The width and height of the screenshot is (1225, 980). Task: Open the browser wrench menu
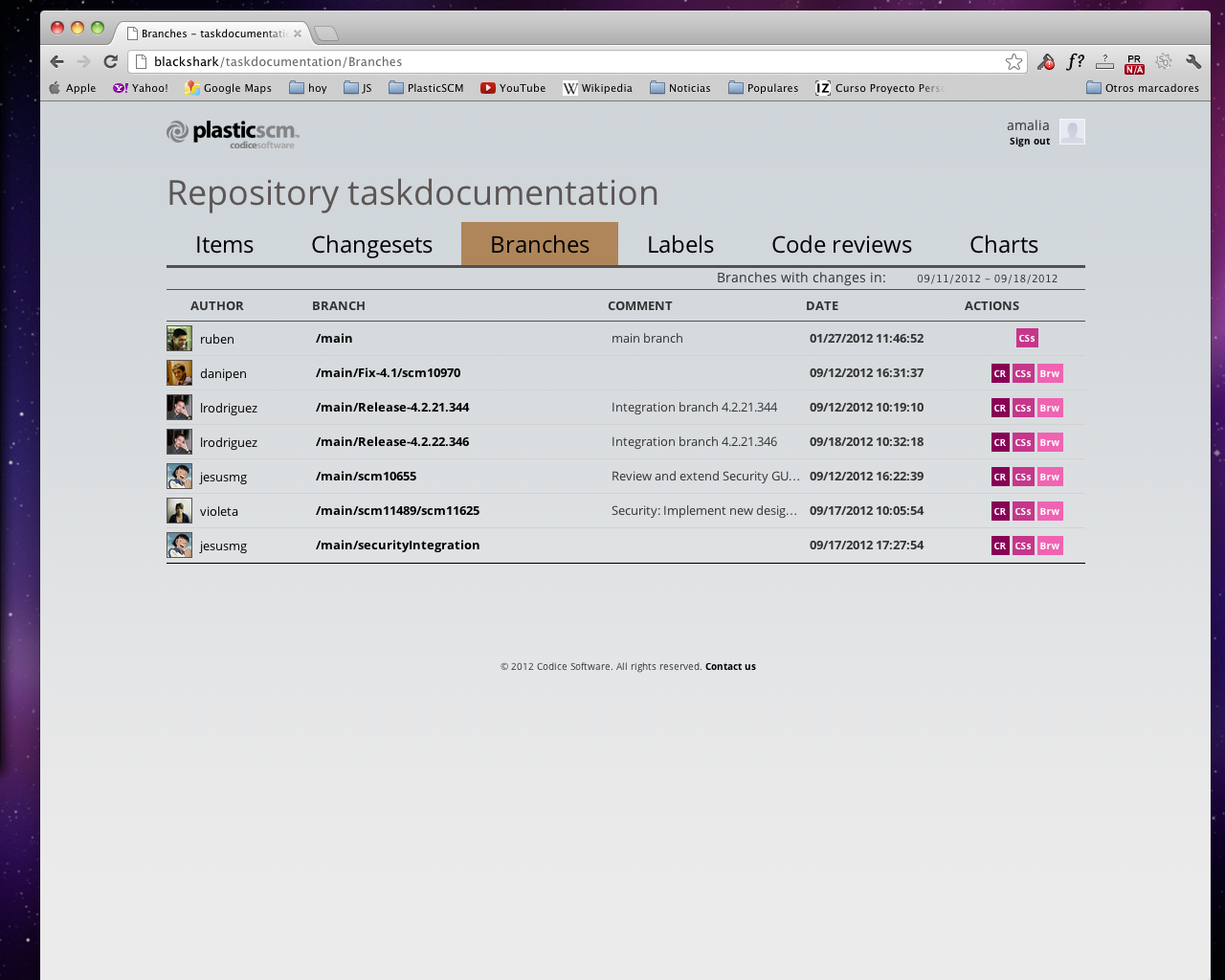click(1192, 60)
